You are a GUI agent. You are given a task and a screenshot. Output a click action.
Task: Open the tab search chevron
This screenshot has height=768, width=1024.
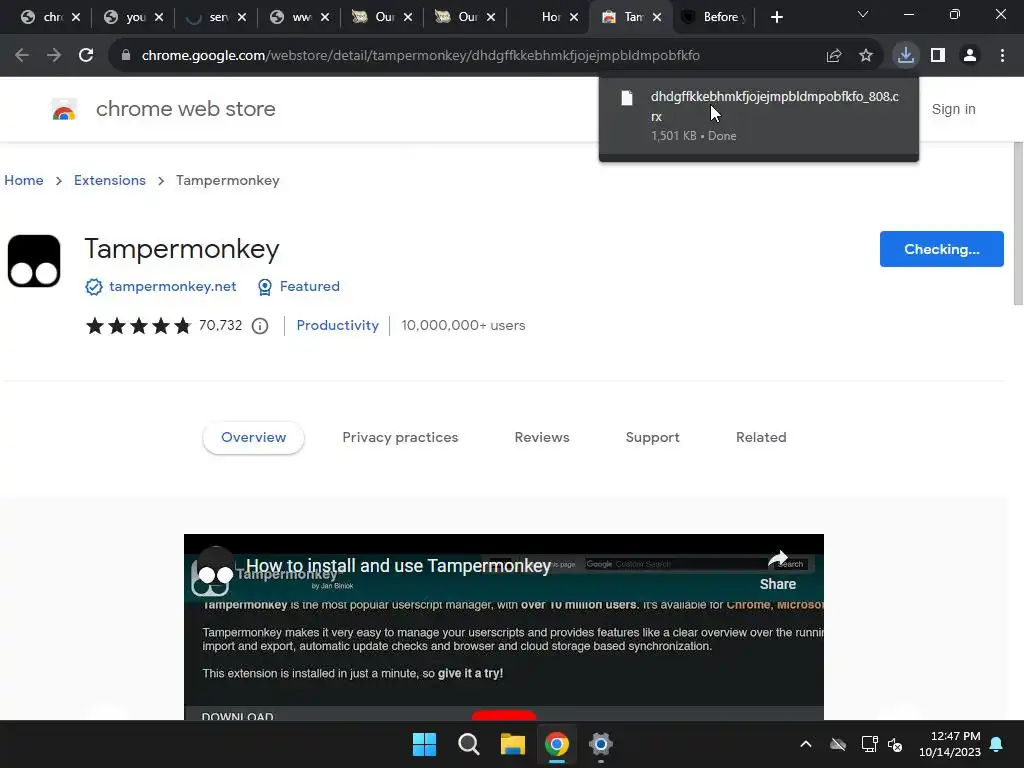863,14
